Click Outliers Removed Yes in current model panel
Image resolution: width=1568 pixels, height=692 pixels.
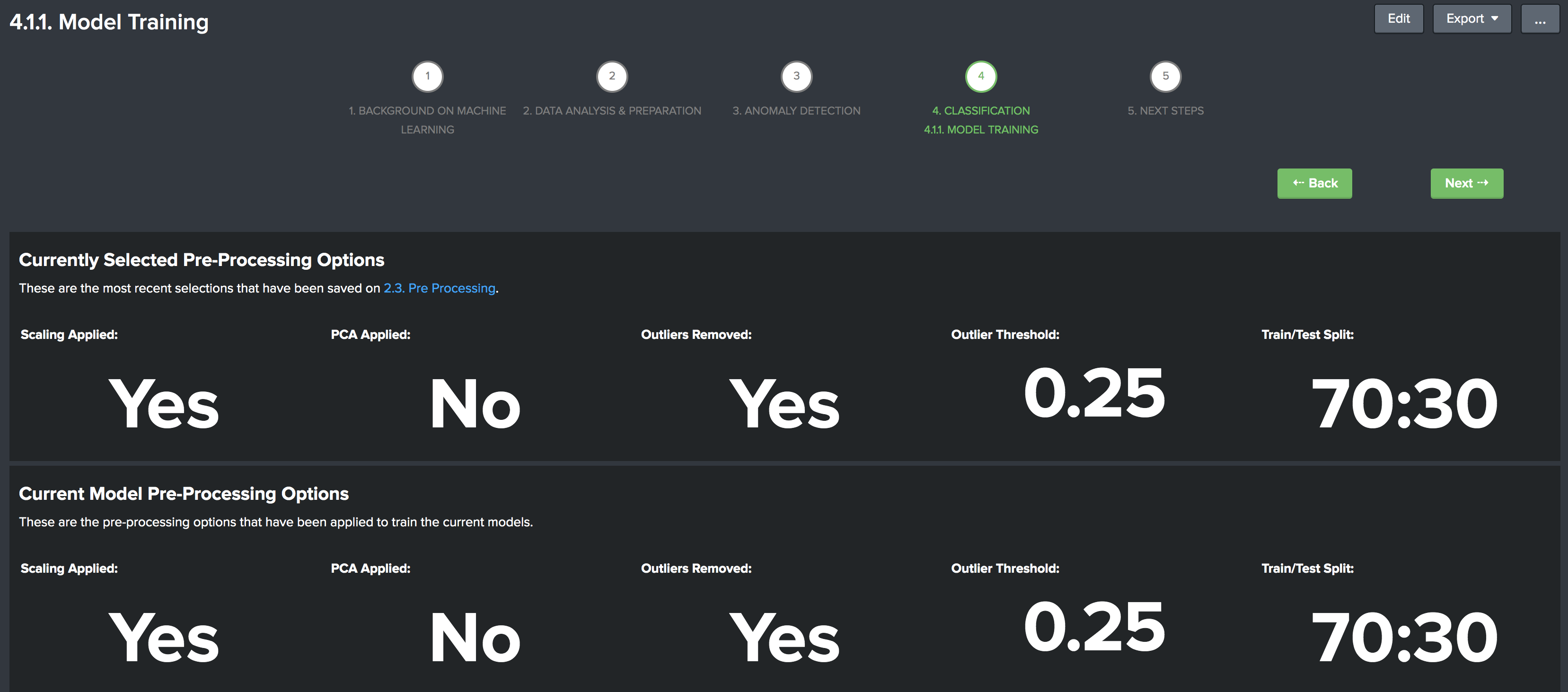[784, 637]
